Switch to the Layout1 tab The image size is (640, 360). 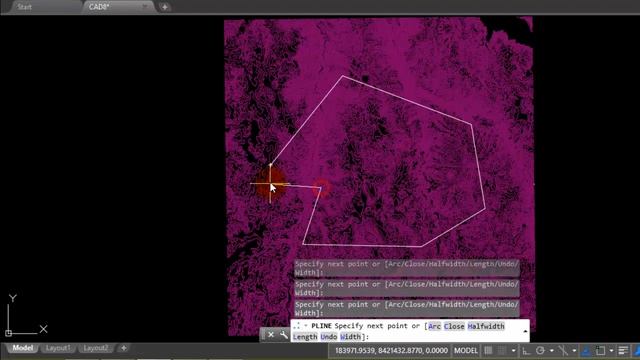pos(58,348)
